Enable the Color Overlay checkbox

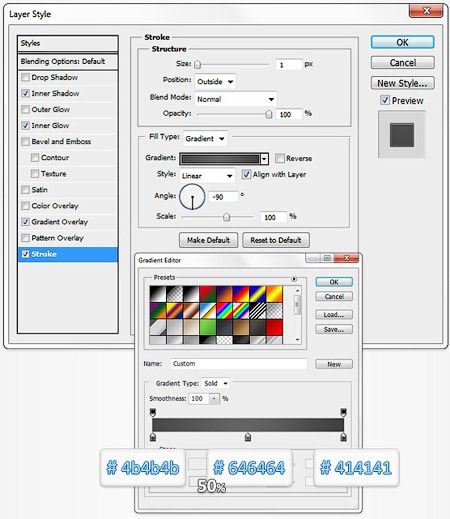pyautogui.click(x=25, y=206)
